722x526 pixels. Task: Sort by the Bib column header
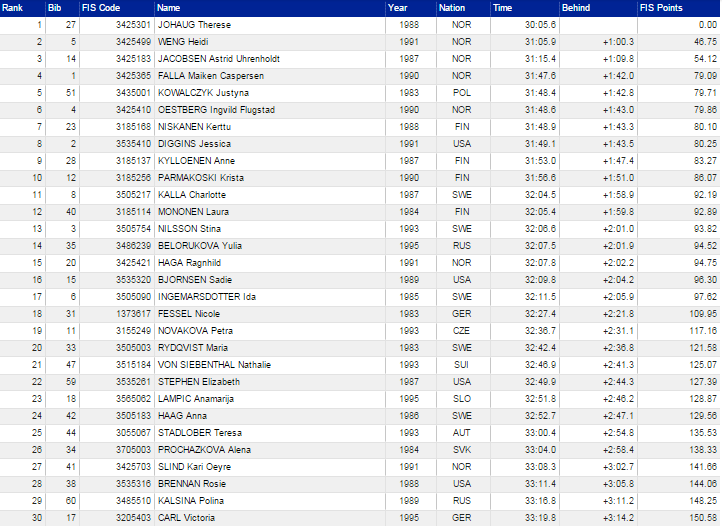pyautogui.click(x=54, y=8)
